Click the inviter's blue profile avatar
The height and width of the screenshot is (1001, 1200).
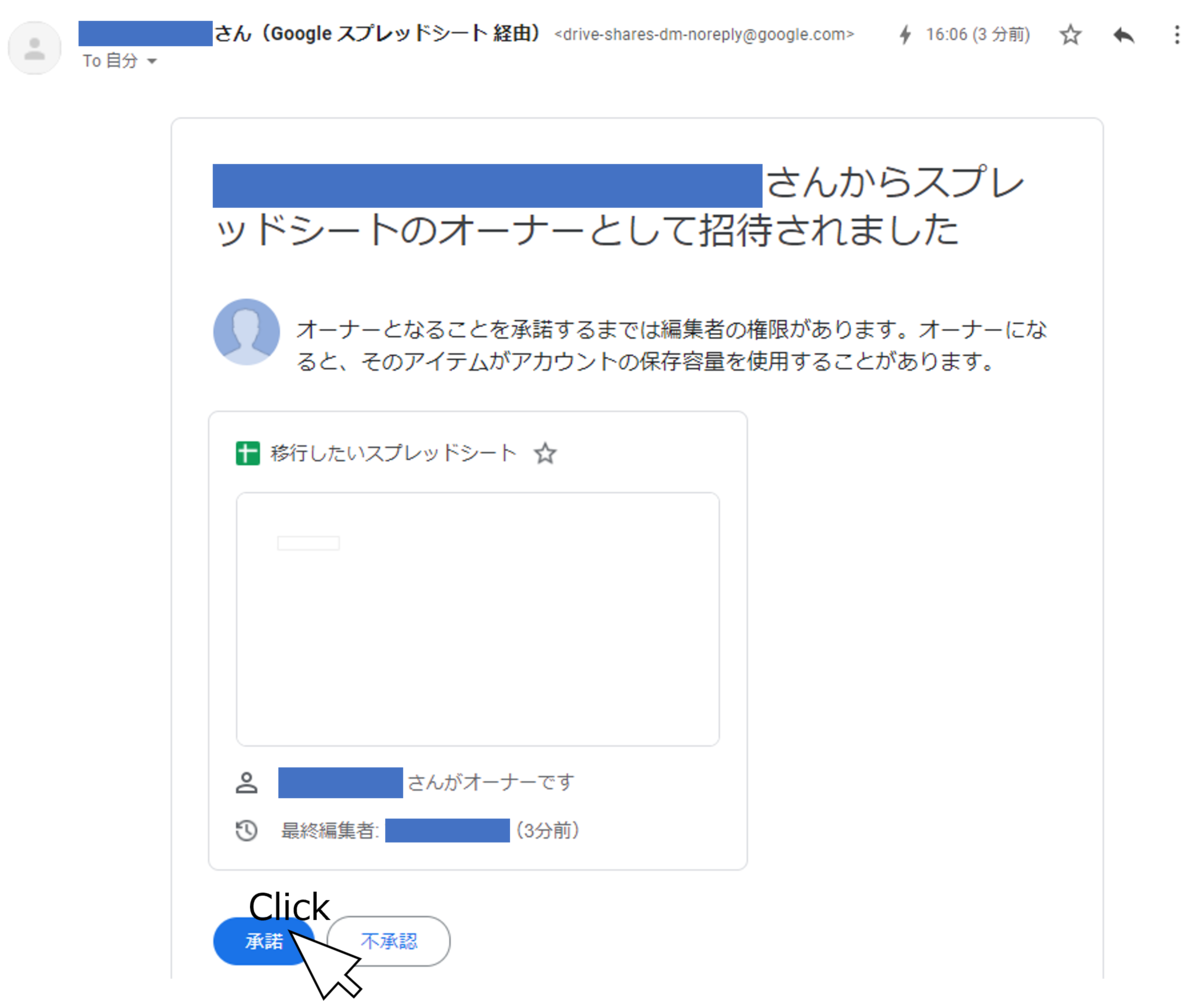247,332
